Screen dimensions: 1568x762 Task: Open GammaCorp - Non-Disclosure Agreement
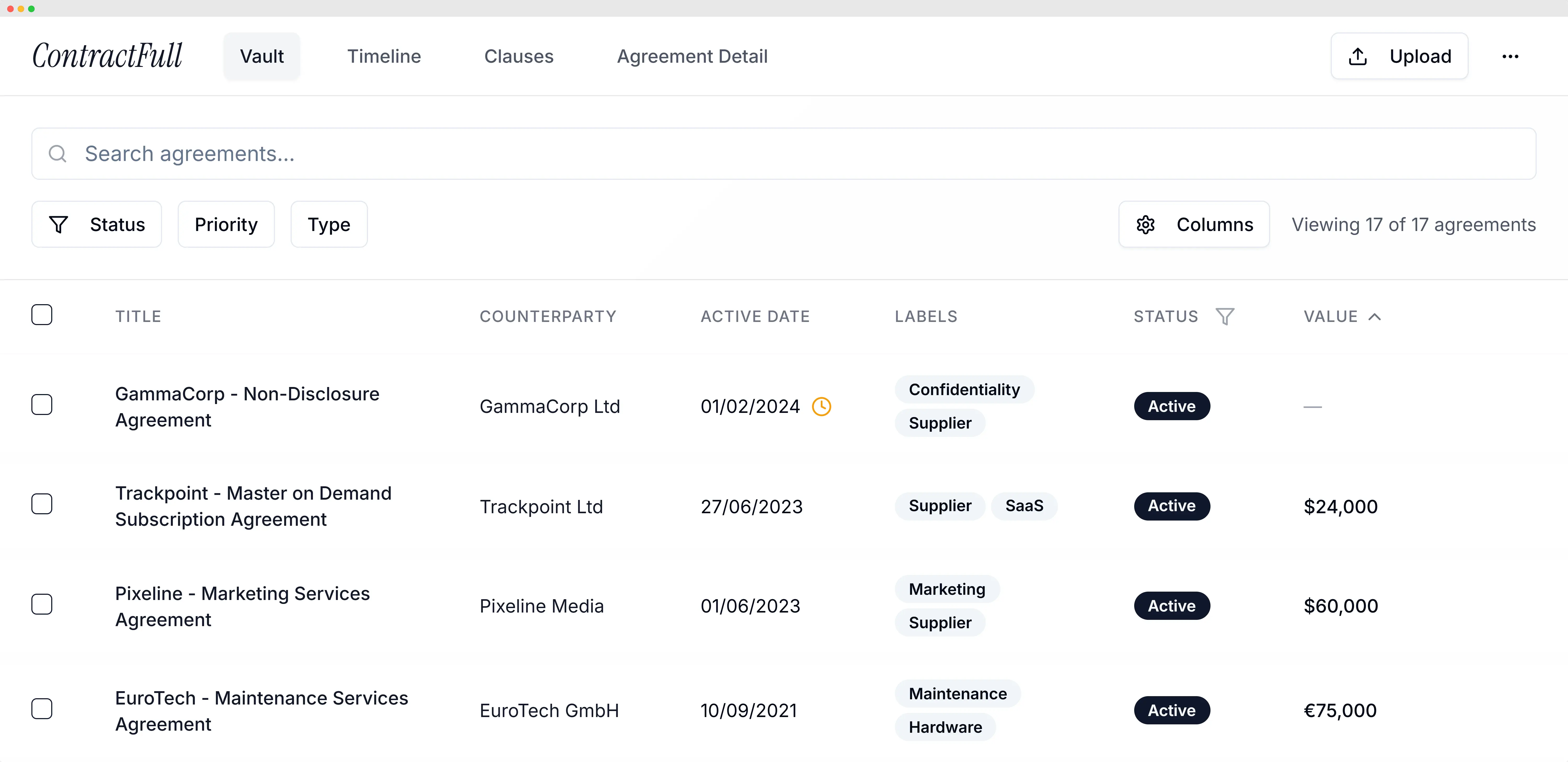(247, 407)
